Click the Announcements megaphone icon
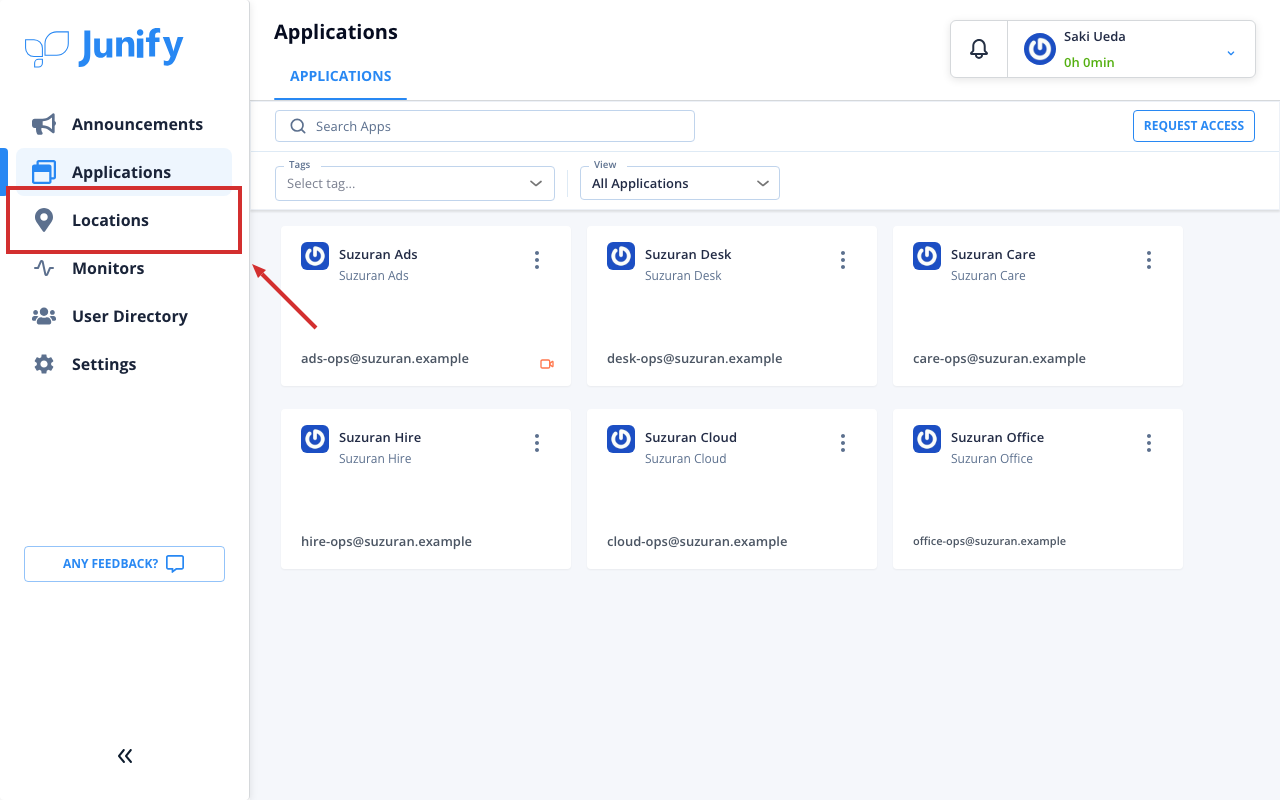Screen dimensions: 1280x800 (44, 124)
